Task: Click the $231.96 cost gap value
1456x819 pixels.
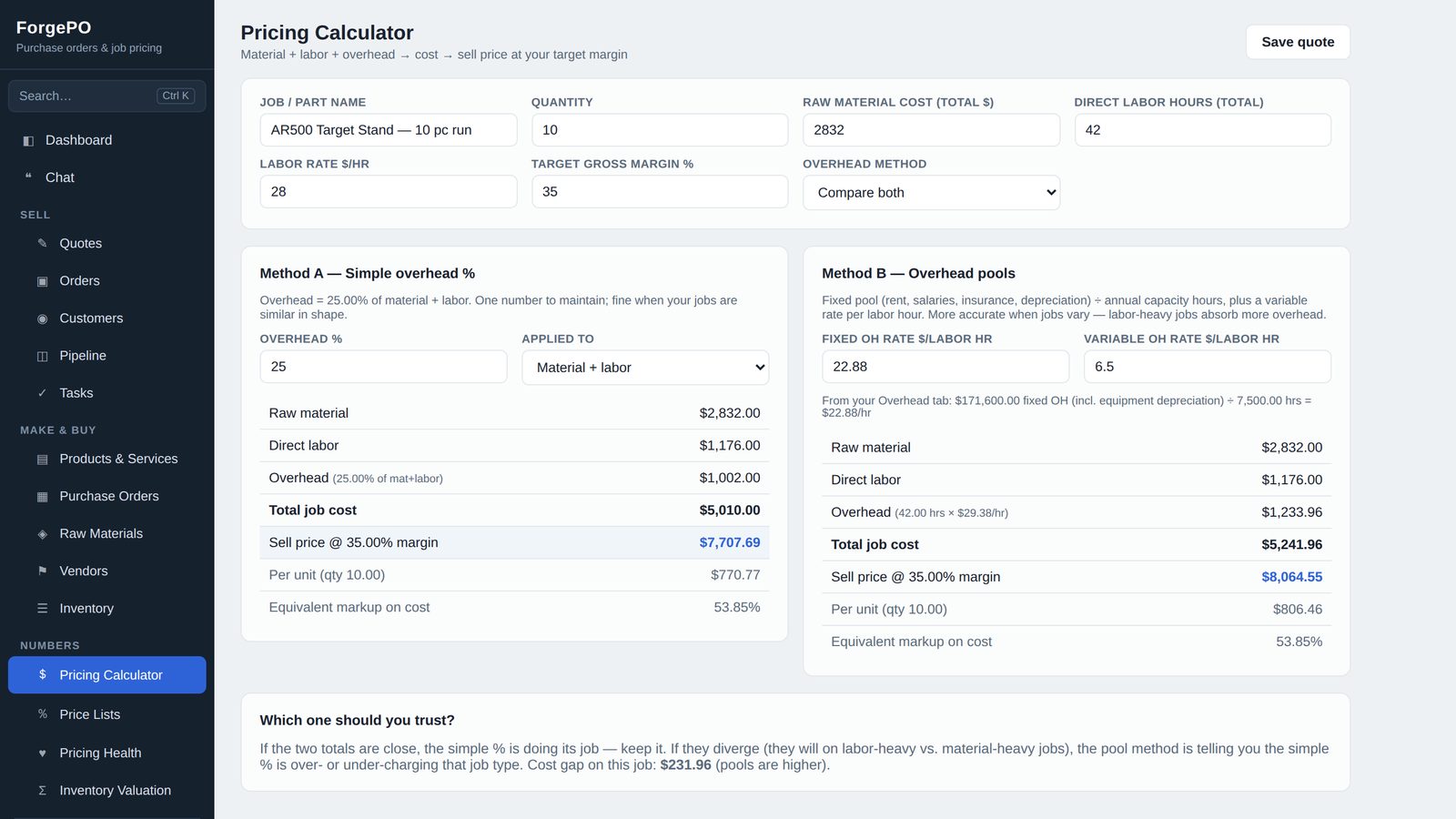Action: pos(685,765)
